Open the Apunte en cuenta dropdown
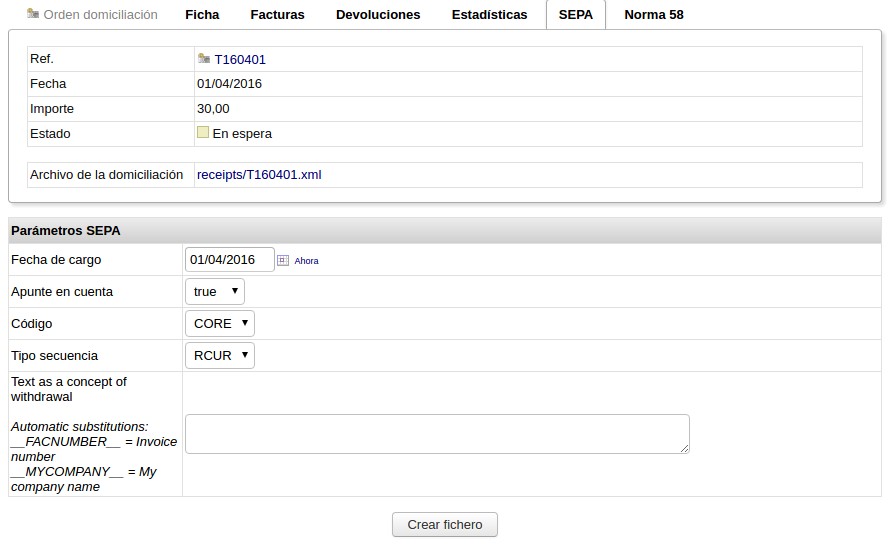Viewport: 889px width, 556px height. point(215,292)
